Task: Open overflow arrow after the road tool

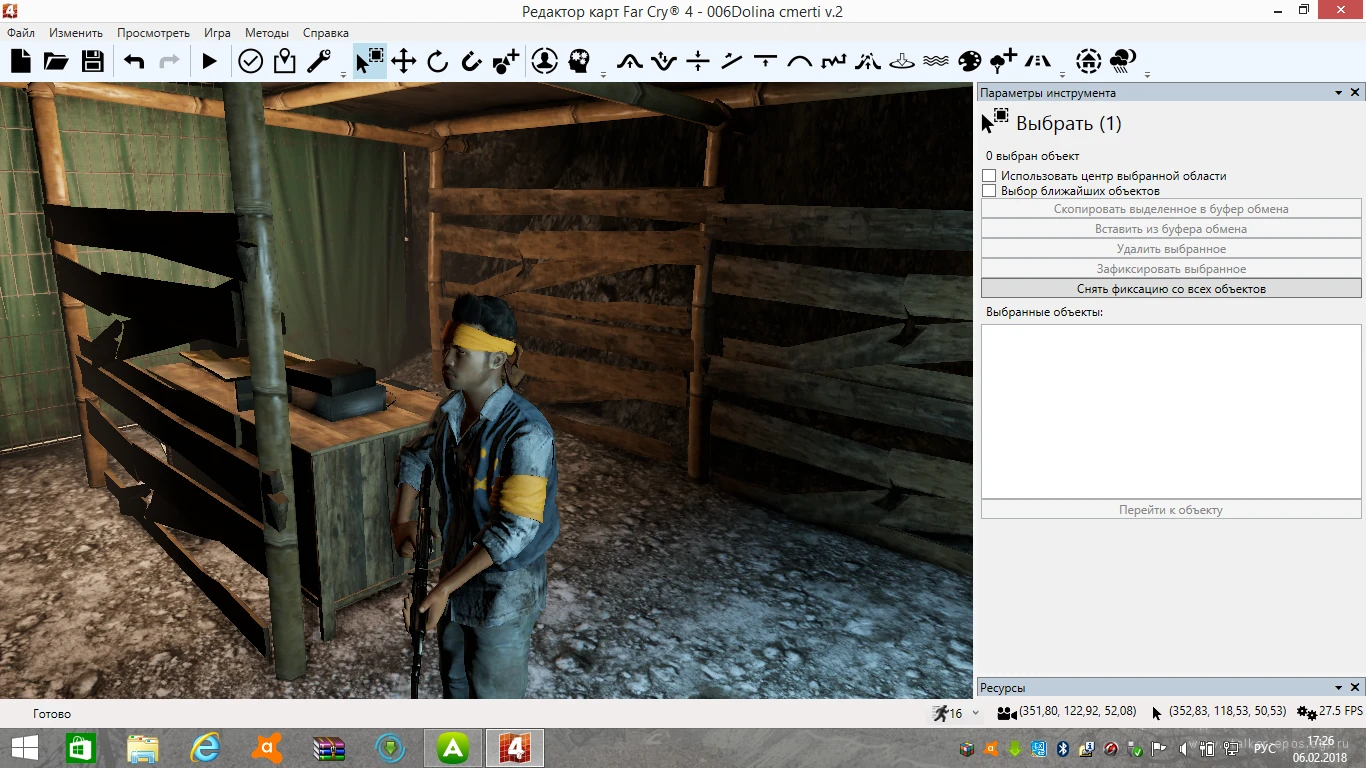Action: point(1062,74)
